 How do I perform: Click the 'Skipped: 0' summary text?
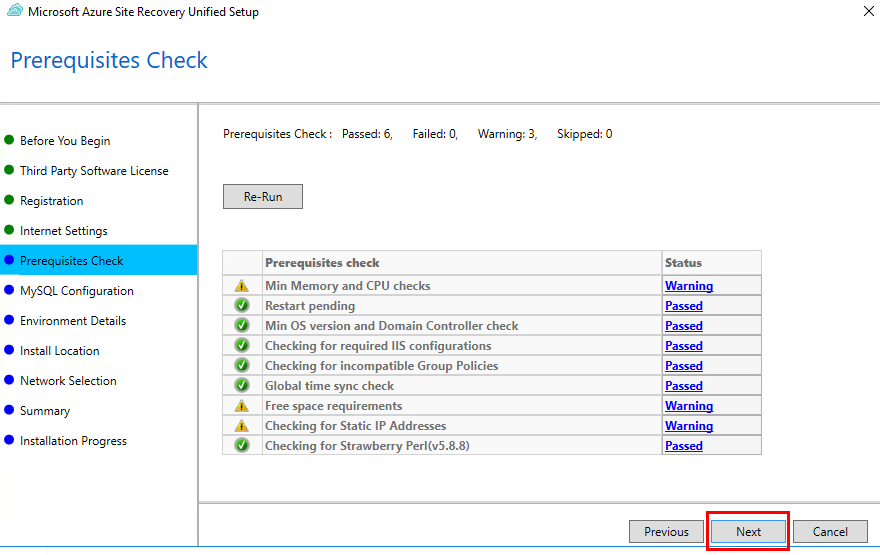click(584, 134)
